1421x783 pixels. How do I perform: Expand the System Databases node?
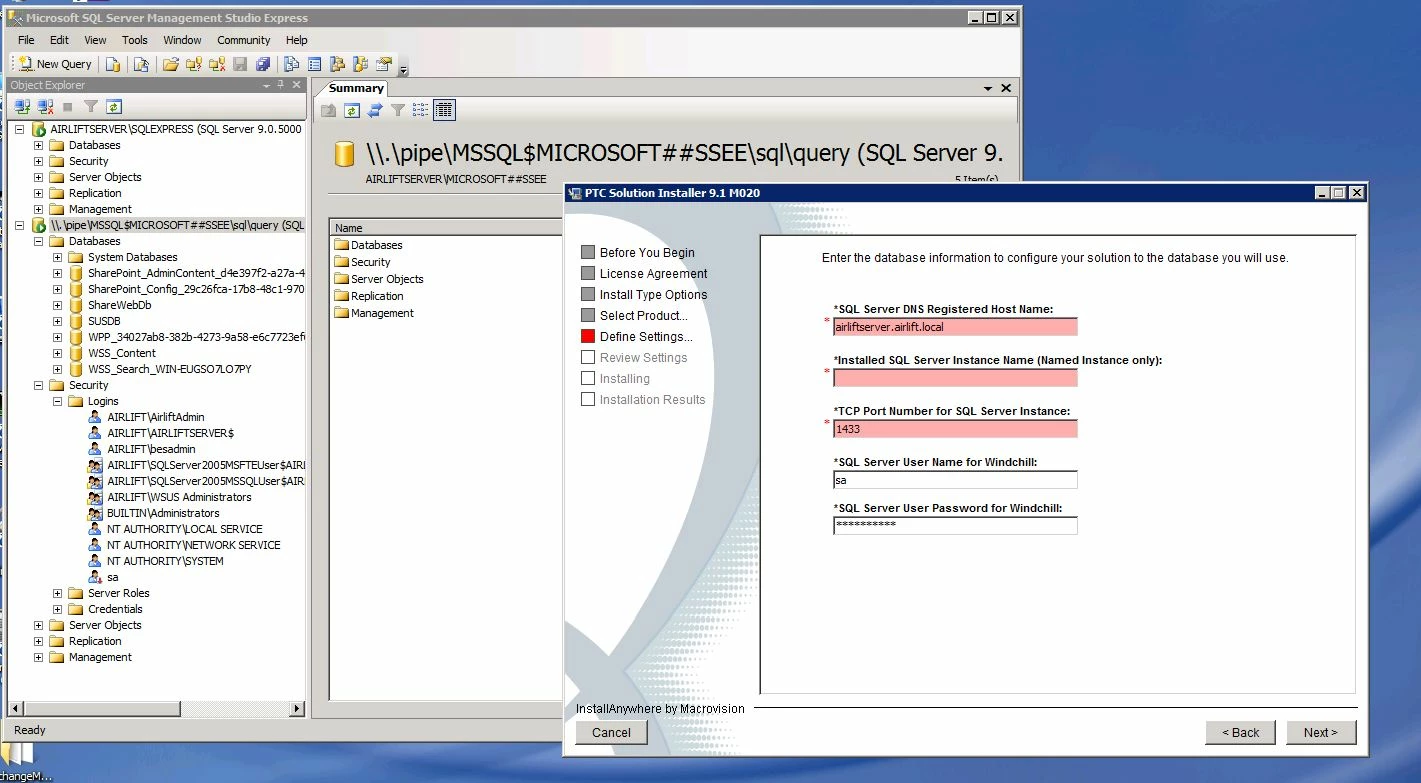pos(58,257)
